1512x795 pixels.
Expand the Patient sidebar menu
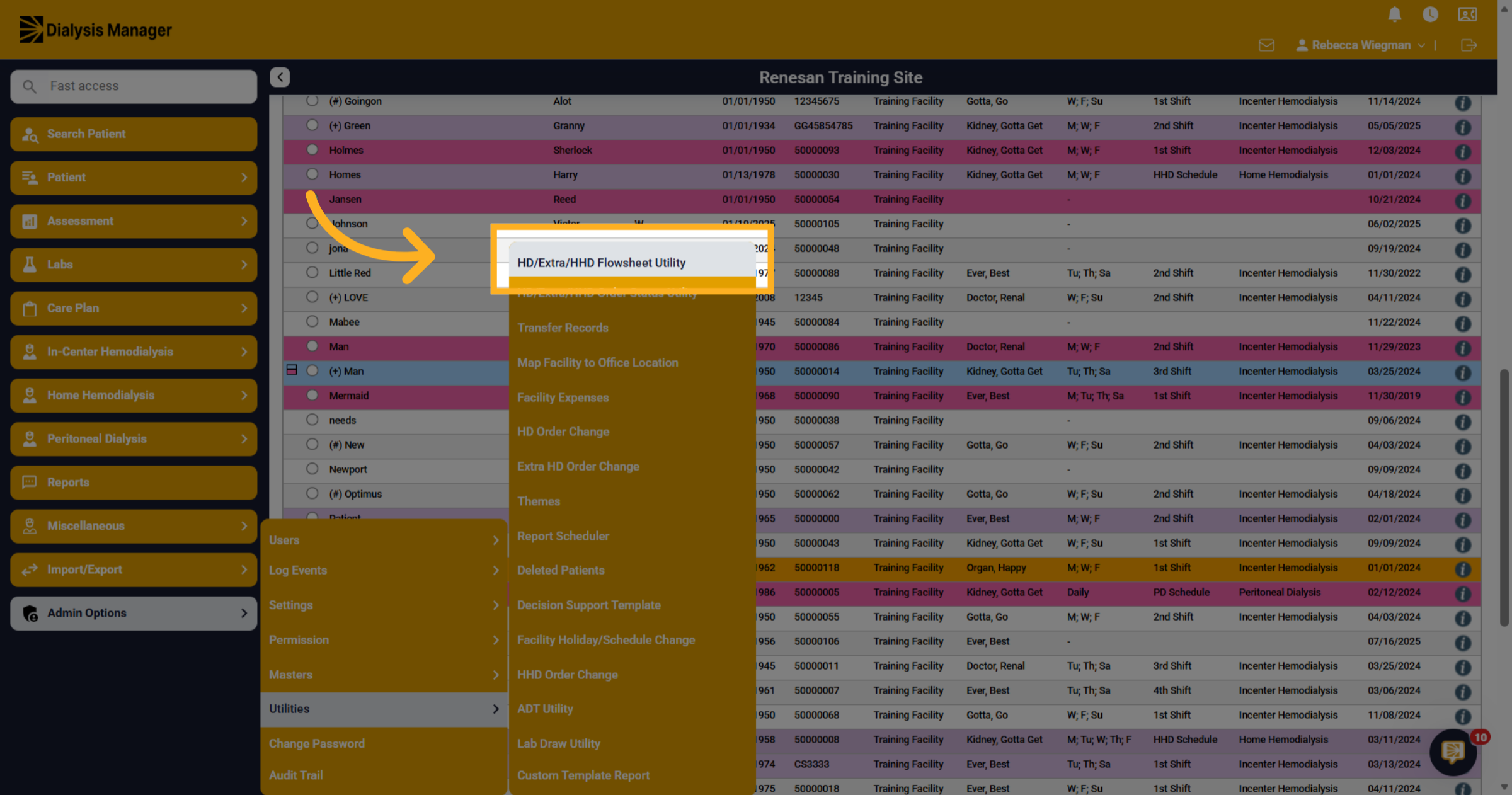point(134,178)
